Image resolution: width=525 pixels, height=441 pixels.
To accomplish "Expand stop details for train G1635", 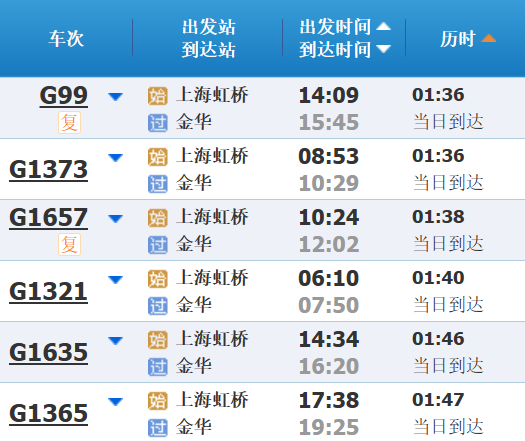I will pos(116,341).
